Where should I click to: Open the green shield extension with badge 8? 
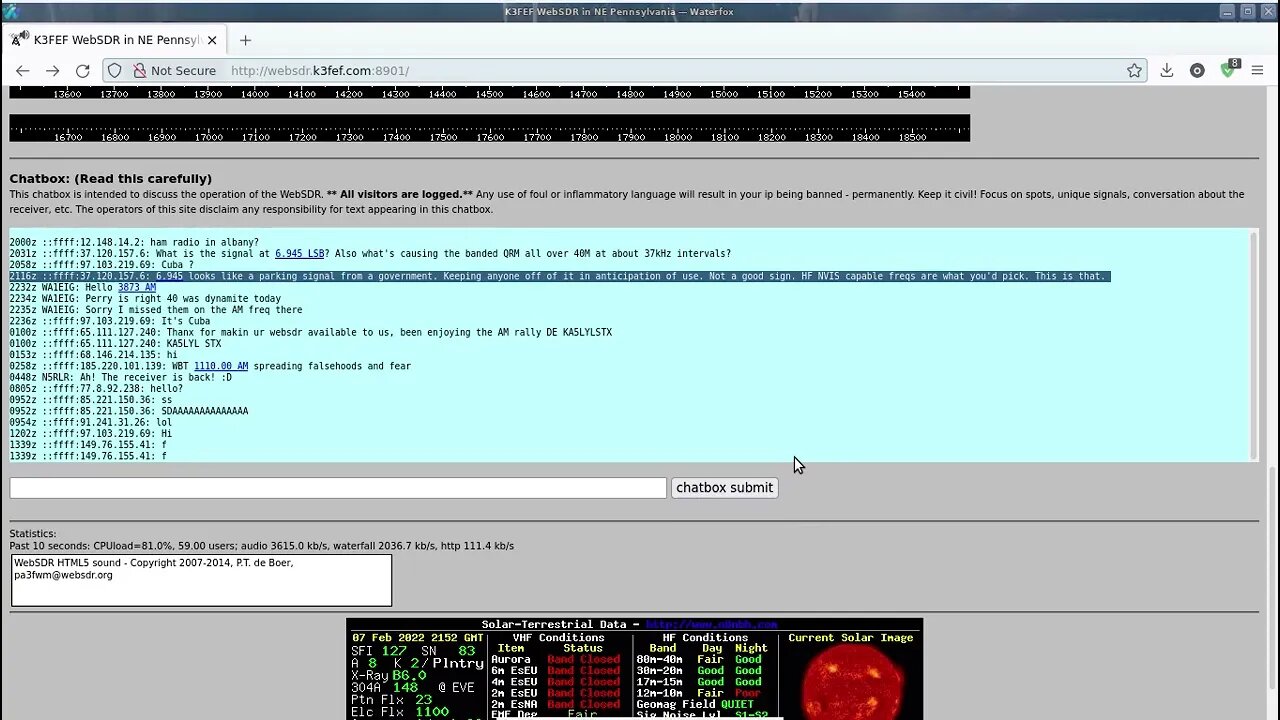click(1229, 70)
